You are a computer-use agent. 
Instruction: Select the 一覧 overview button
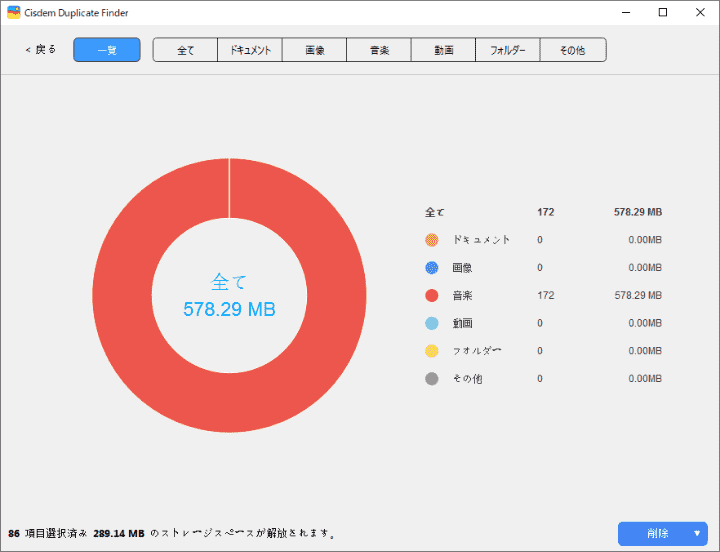(107, 50)
